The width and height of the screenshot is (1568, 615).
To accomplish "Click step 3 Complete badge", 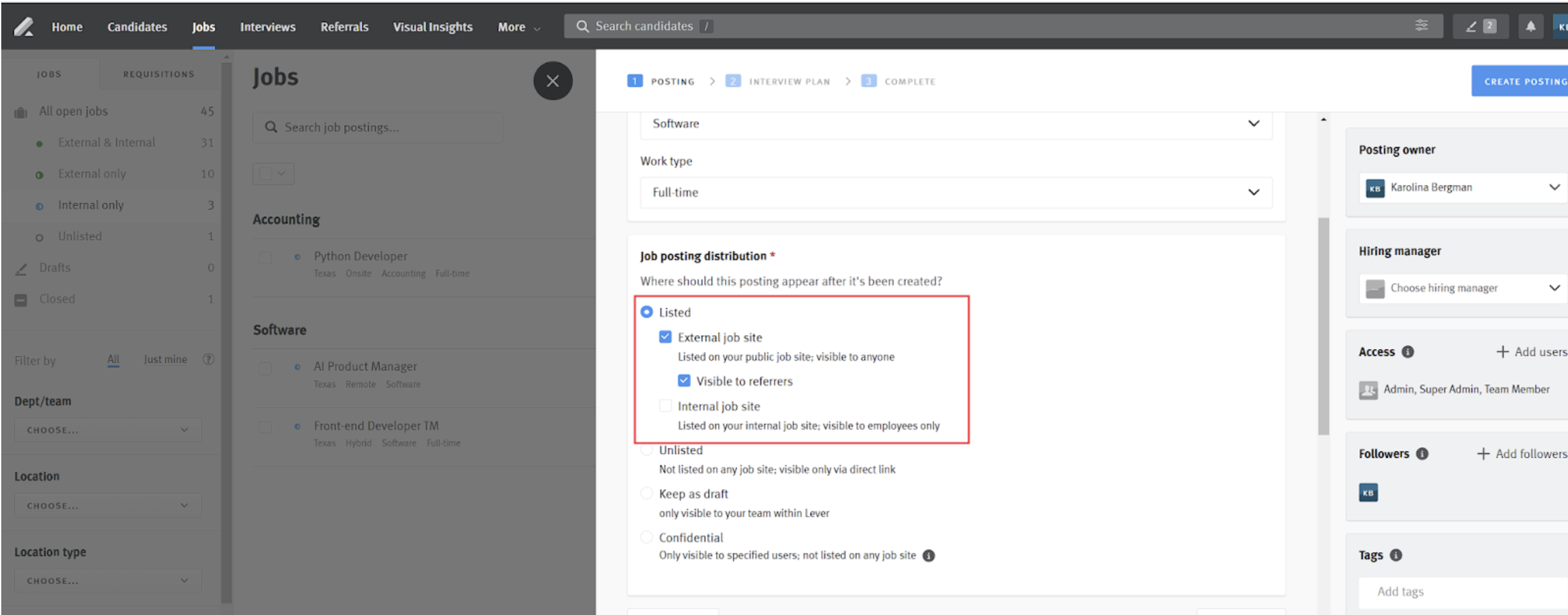I will [868, 81].
